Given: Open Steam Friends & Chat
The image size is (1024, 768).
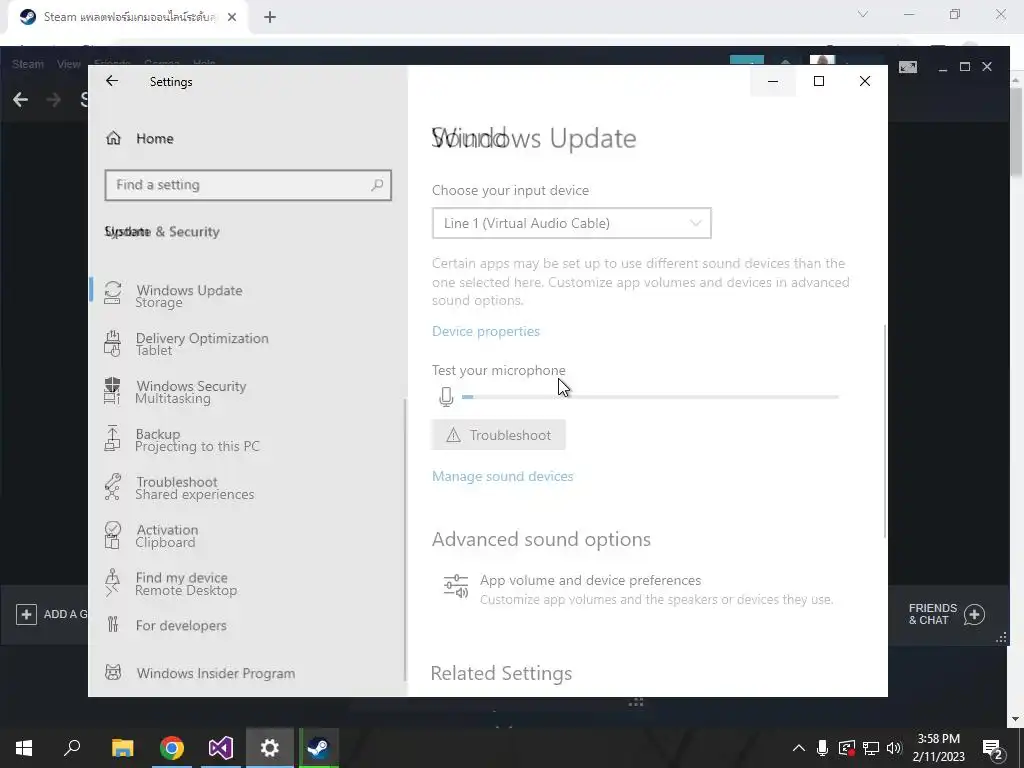Looking at the screenshot, I should (946, 615).
